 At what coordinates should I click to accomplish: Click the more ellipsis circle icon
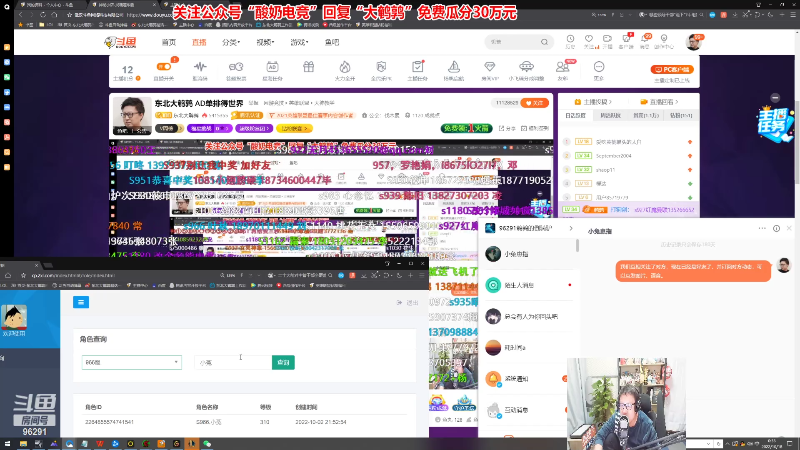click(x=599, y=67)
